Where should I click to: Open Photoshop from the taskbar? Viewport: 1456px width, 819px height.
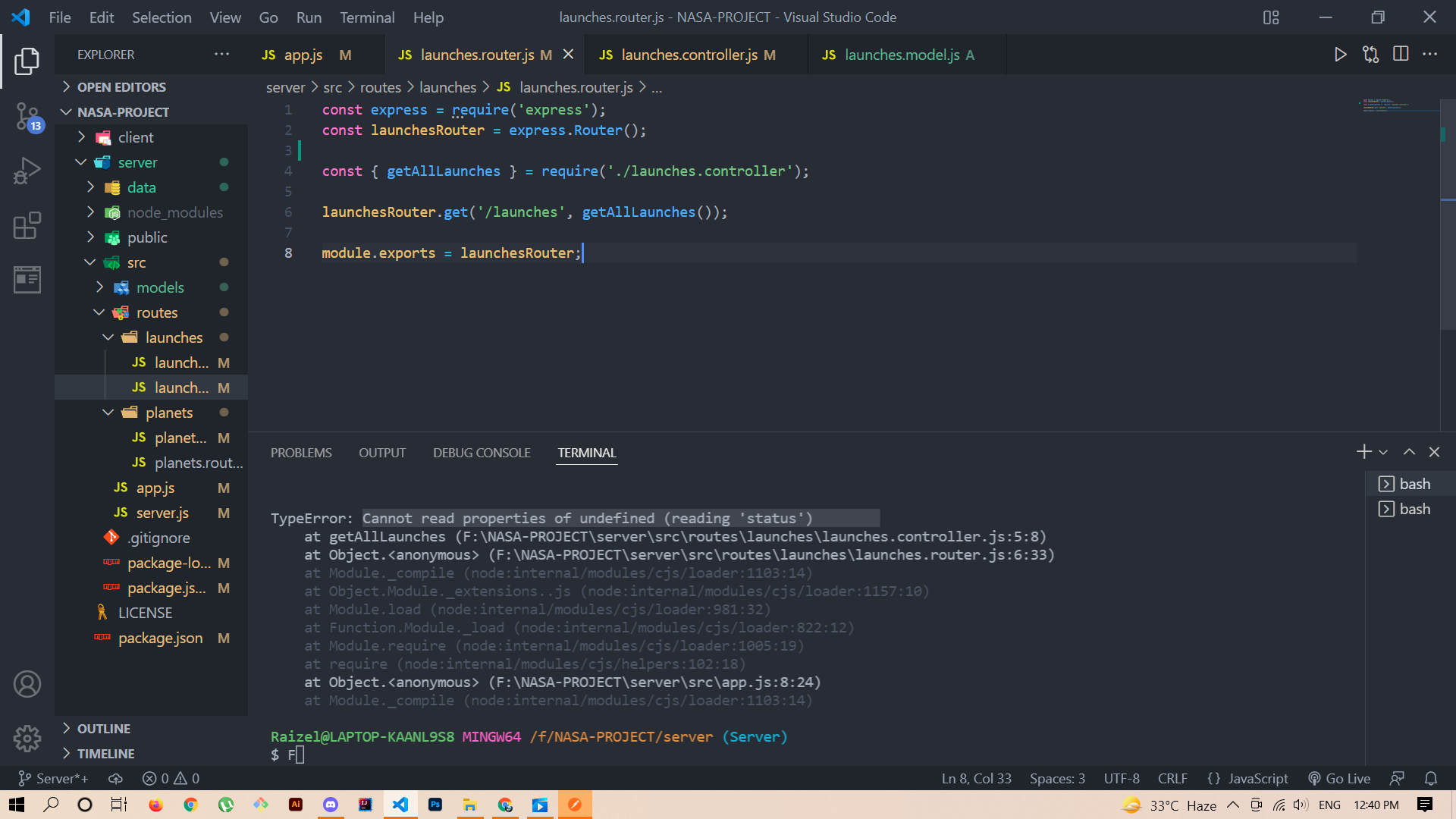(x=435, y=805)
